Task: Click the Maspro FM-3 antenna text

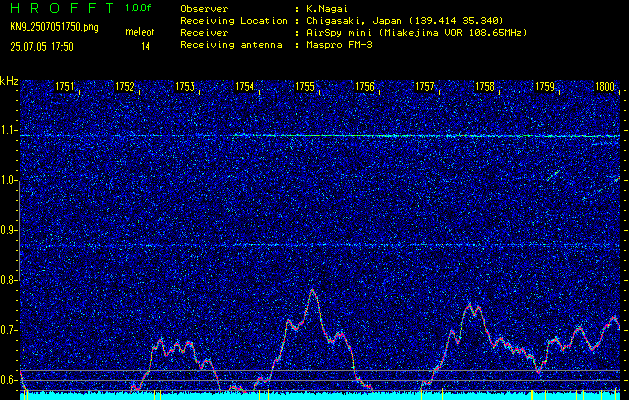Action: click(x=338, y=45)
